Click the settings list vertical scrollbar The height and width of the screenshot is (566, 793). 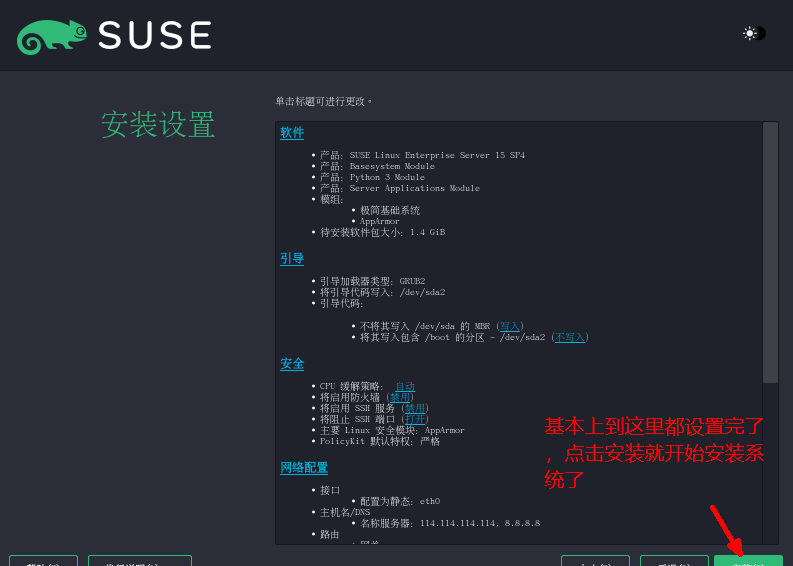coord(770,252)
